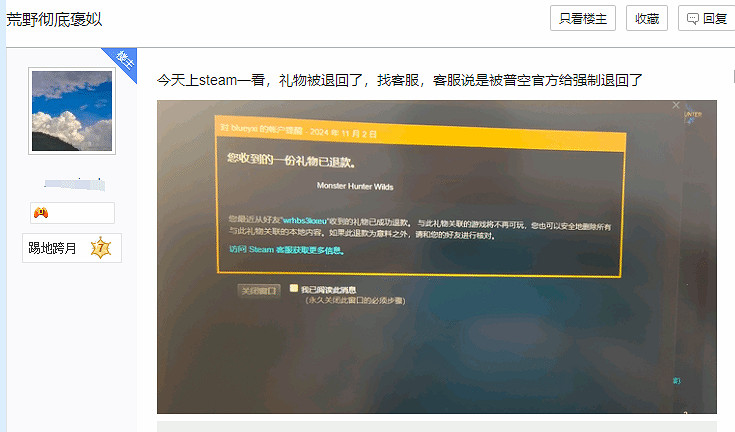This screenshot has height=432, width=735.
Task: Click the level 7 star badge
Action: point(100,248)
